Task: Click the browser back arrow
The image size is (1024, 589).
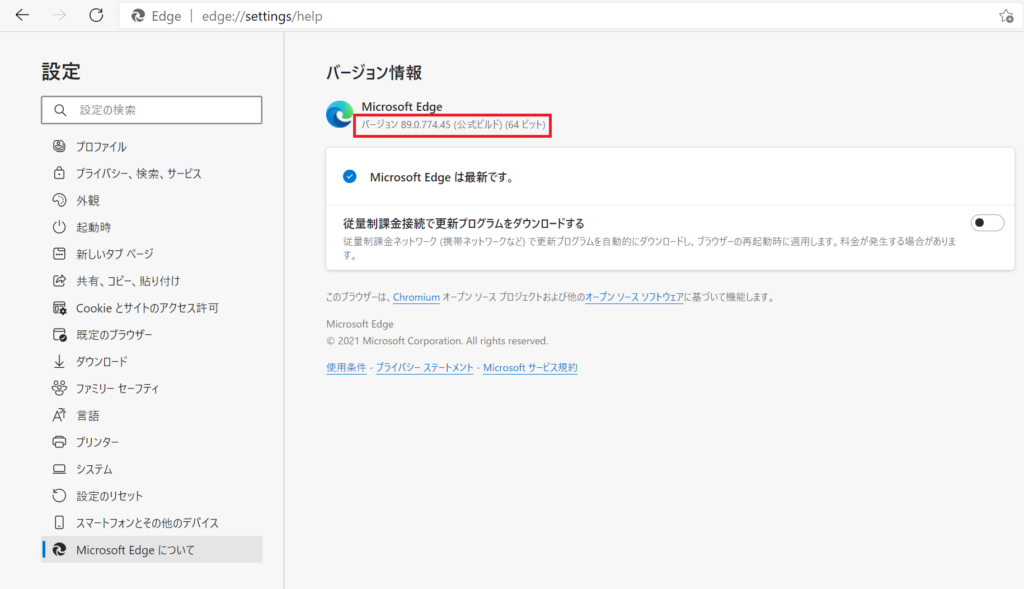Action: [22, 15]
